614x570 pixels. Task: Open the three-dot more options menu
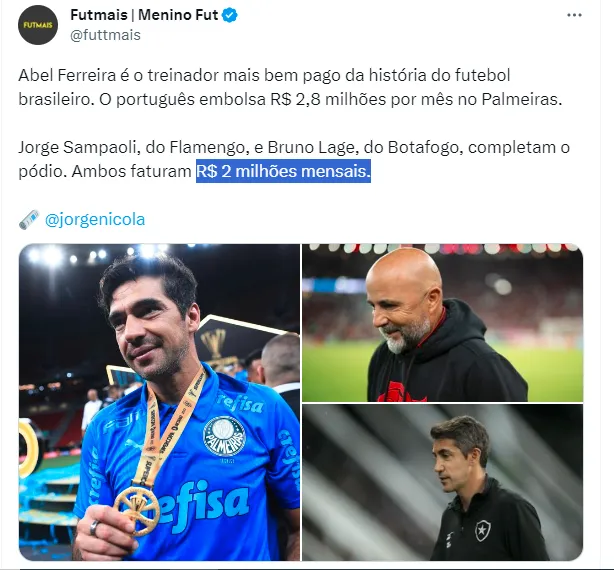tap(574, 15)
